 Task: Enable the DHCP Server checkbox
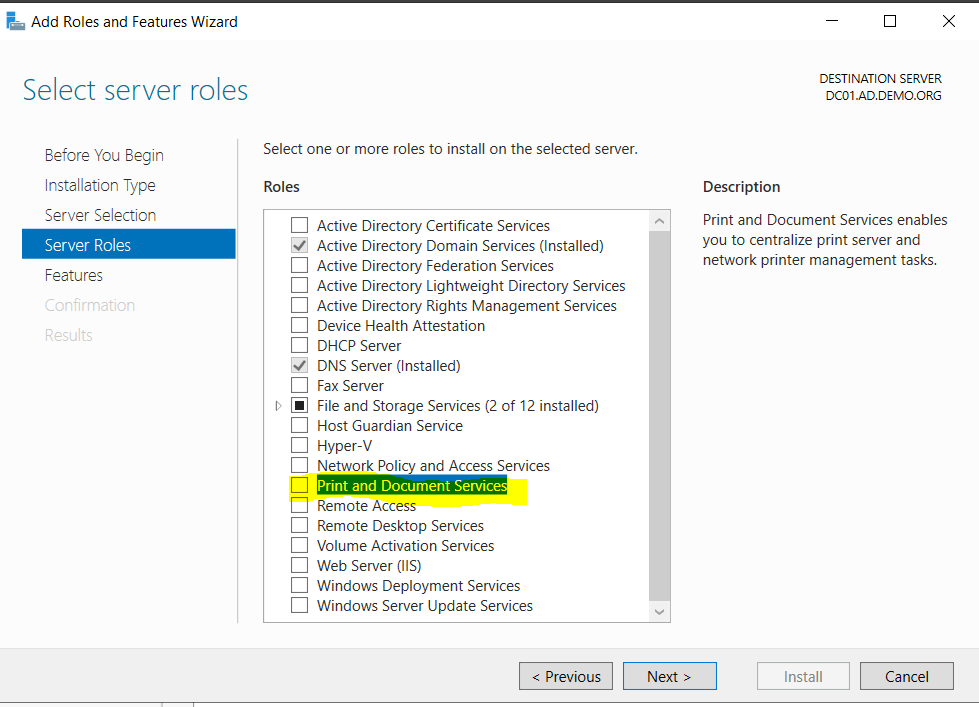(300, 345)
